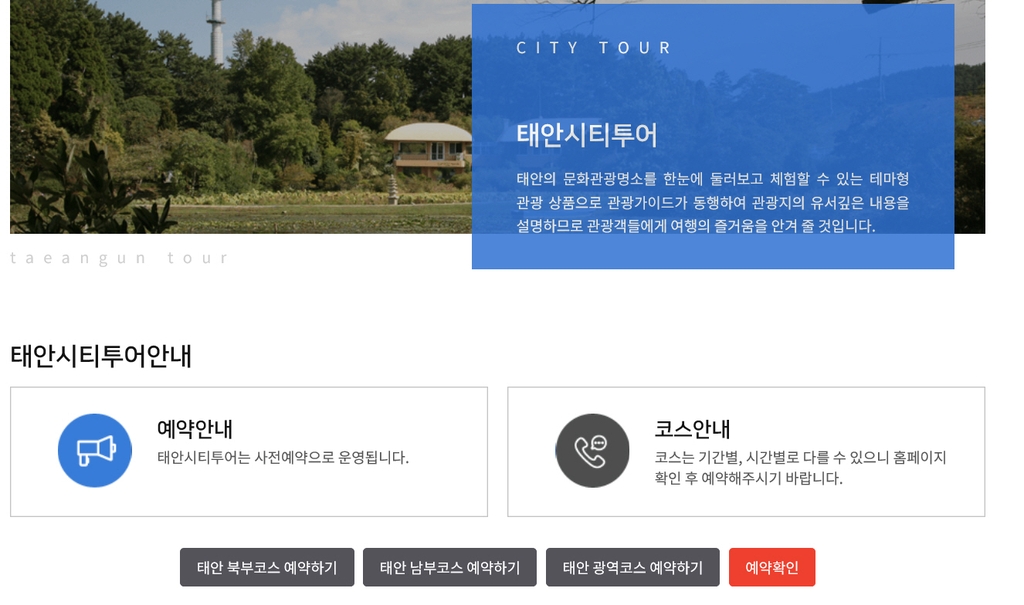Screen dimensions: 1024x605
Task: Click the CITY TOUR label
Action: click(594, 48)
